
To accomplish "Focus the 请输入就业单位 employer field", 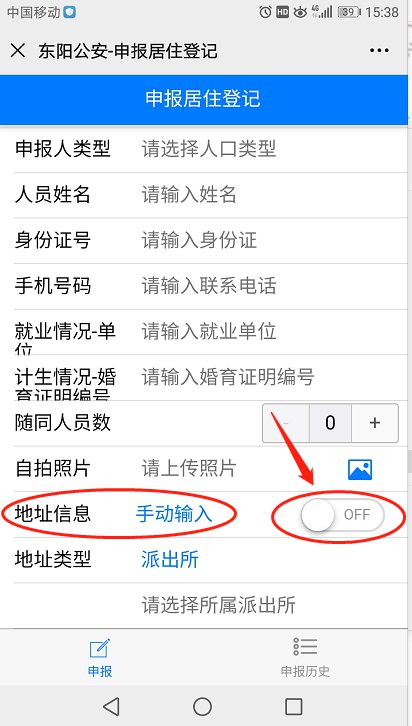I will point(209,332).
